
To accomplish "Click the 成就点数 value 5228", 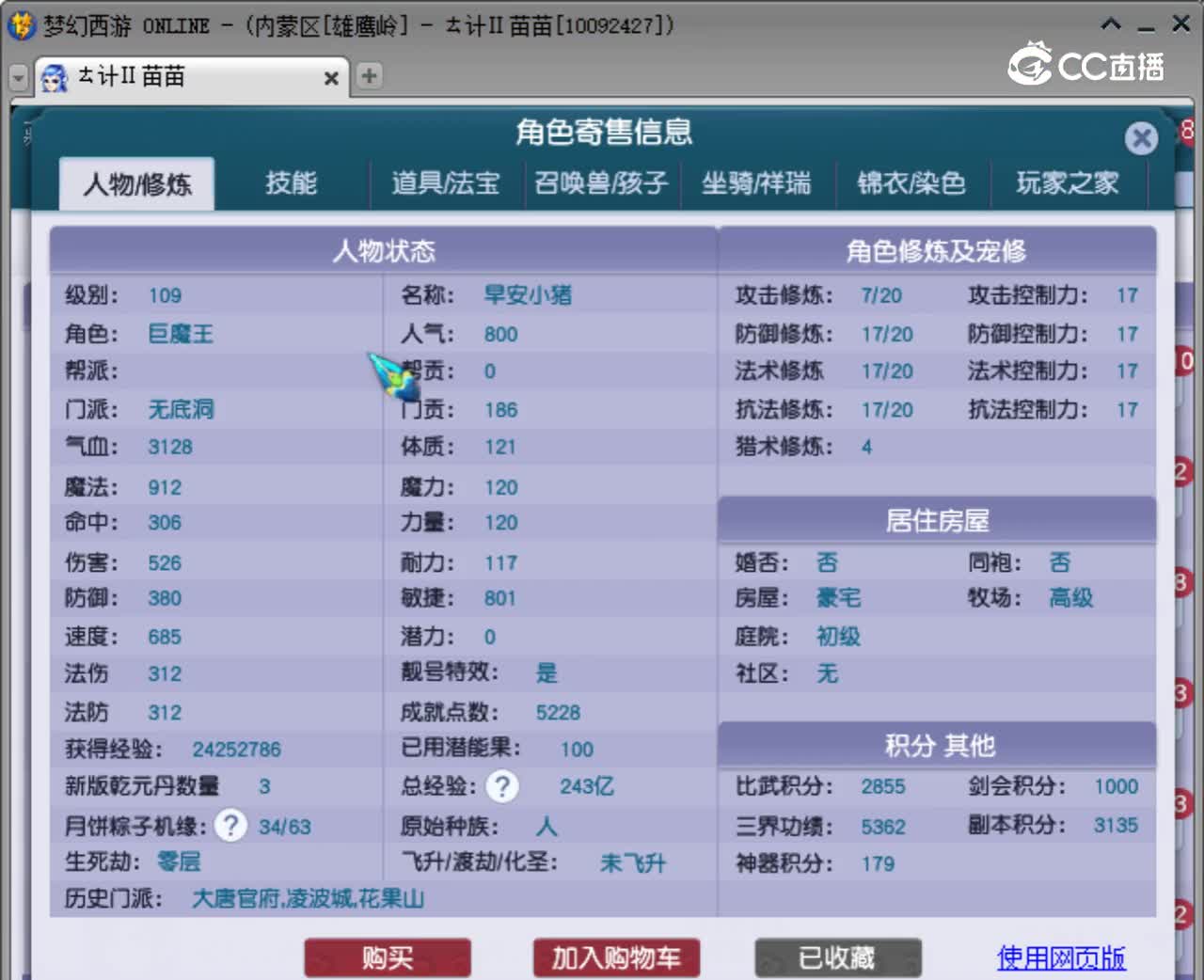I will [558, 713].
